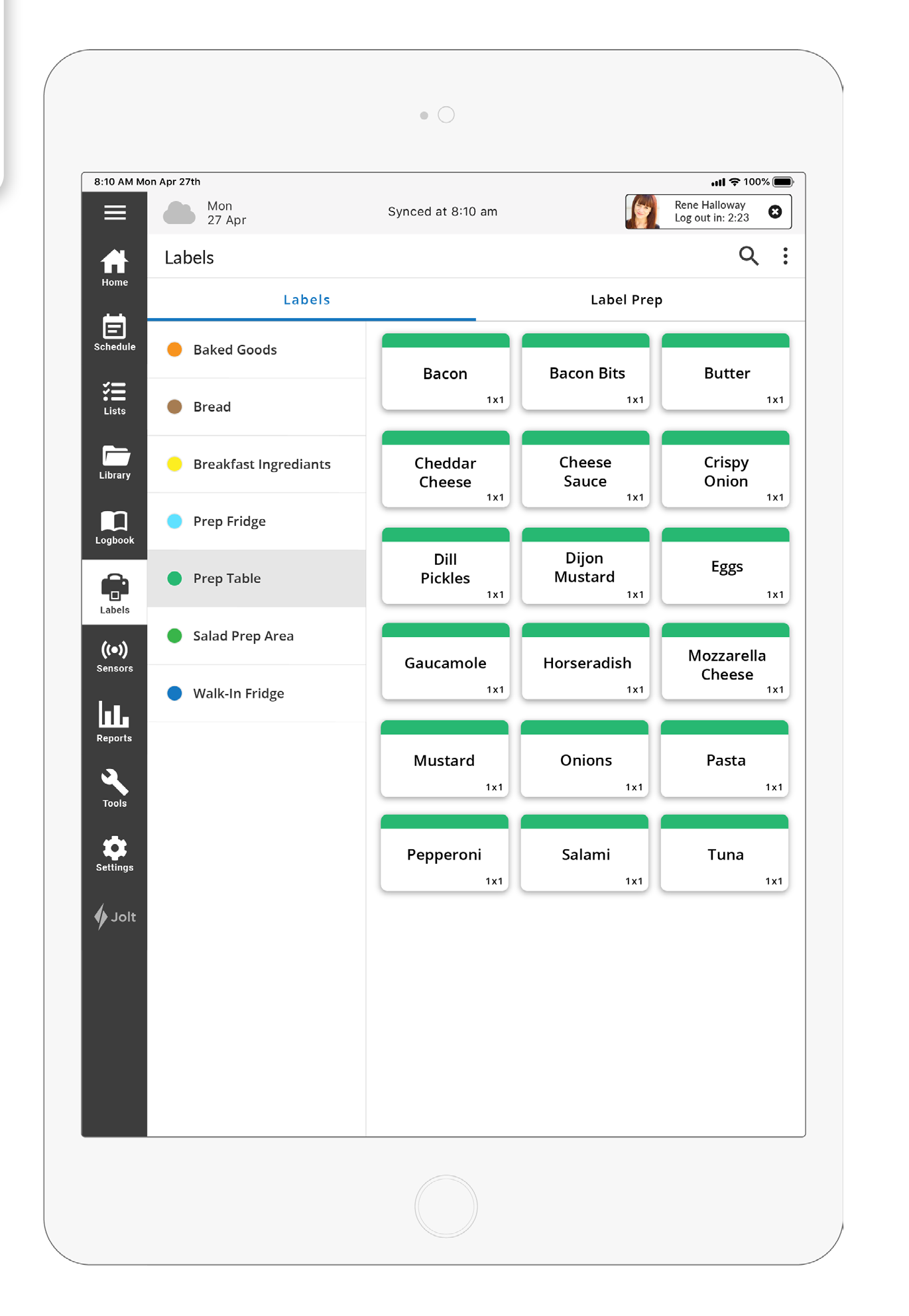Open the Sensors sidebar icon

(115, 656)
